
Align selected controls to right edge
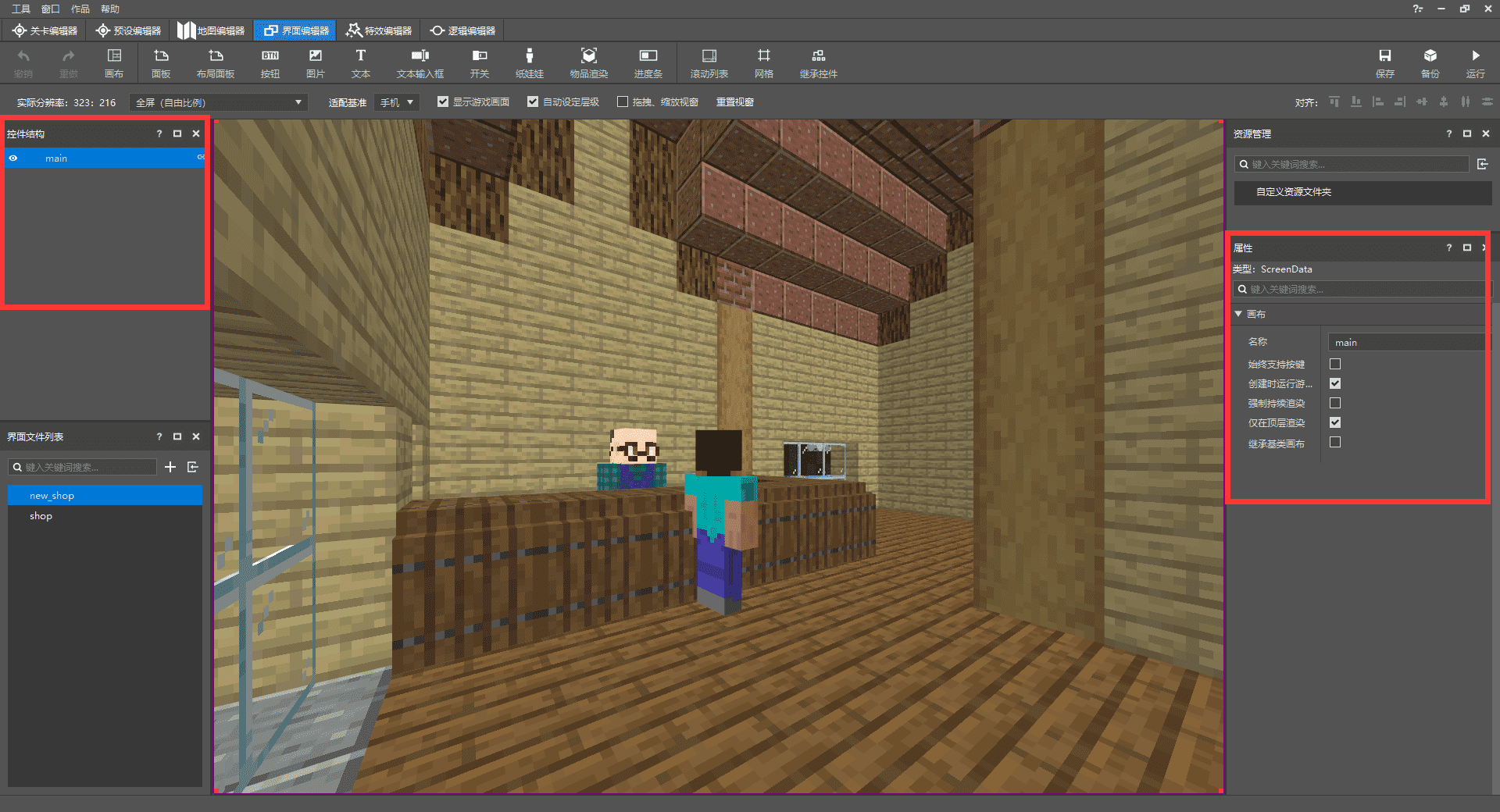point(1400,101)
